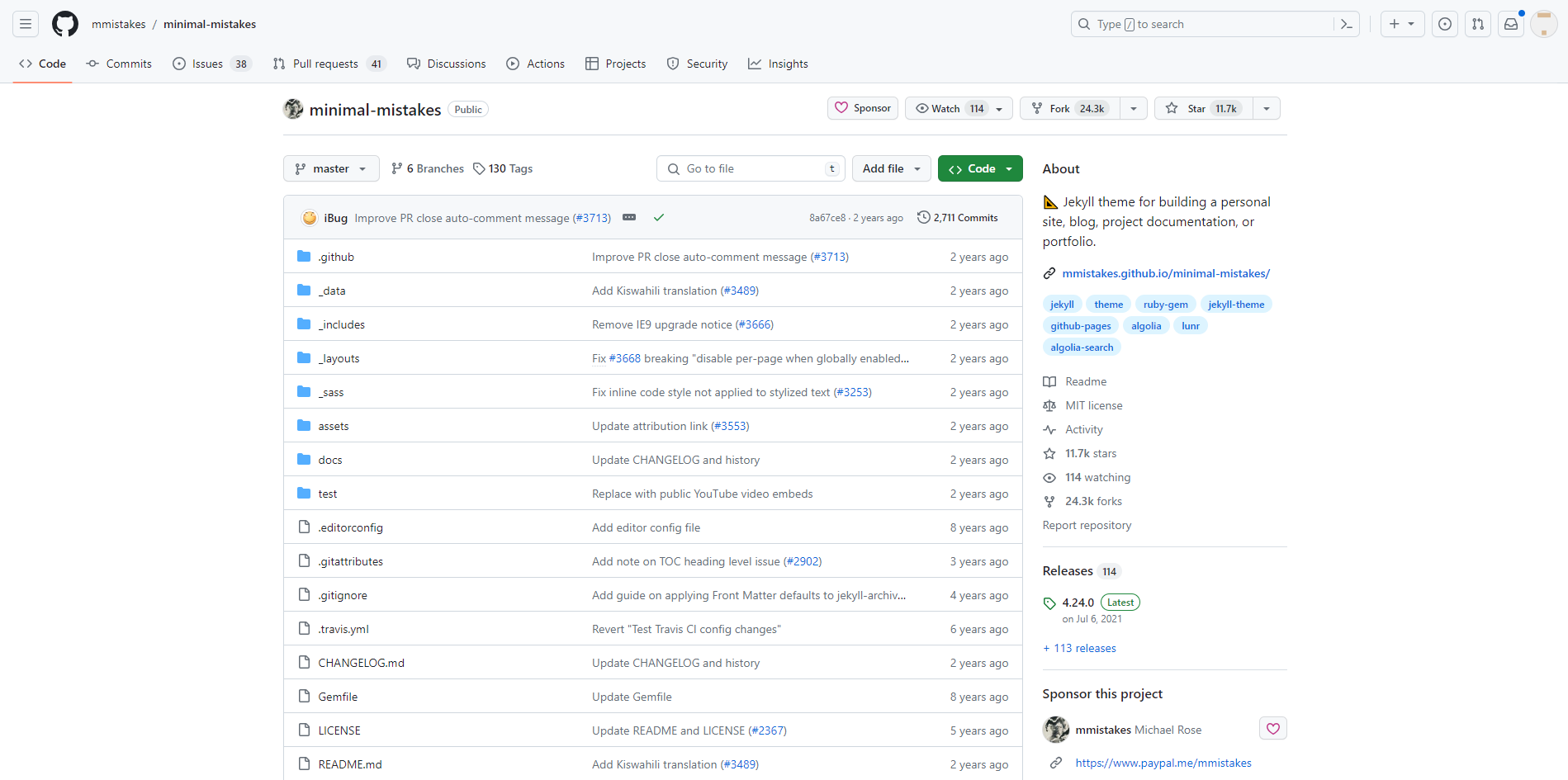Viewport: 1568px width, 780px height.
Task: Click the Sponsor button
Action: tap(863, 108)
